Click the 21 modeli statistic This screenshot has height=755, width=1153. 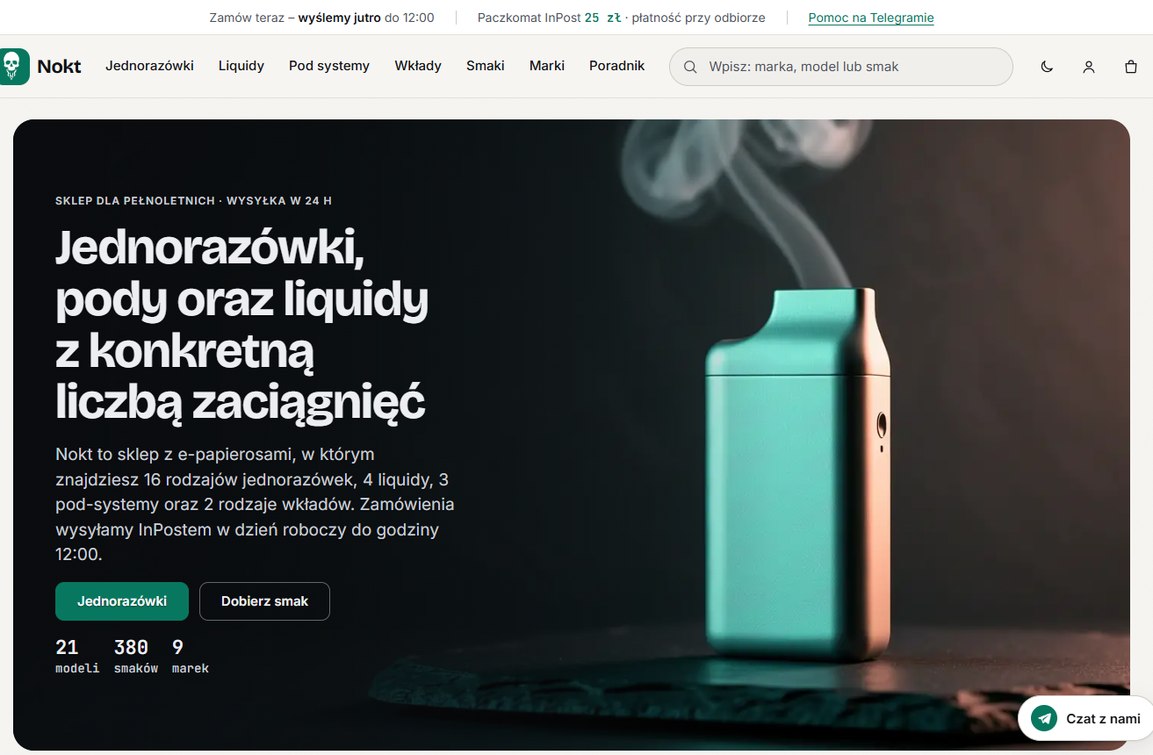[77, 656]
